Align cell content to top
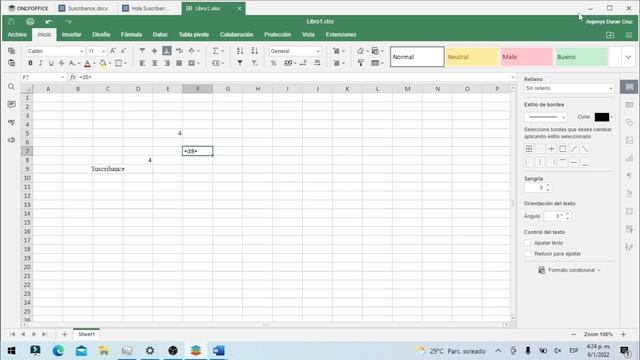Screen dimensions: 640x360 pos(142,51)
